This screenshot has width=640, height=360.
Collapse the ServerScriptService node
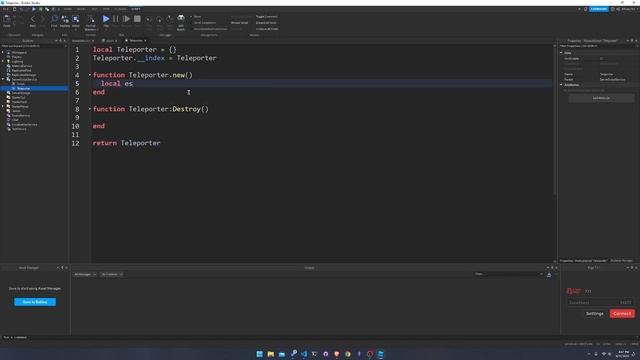[3, 79]
